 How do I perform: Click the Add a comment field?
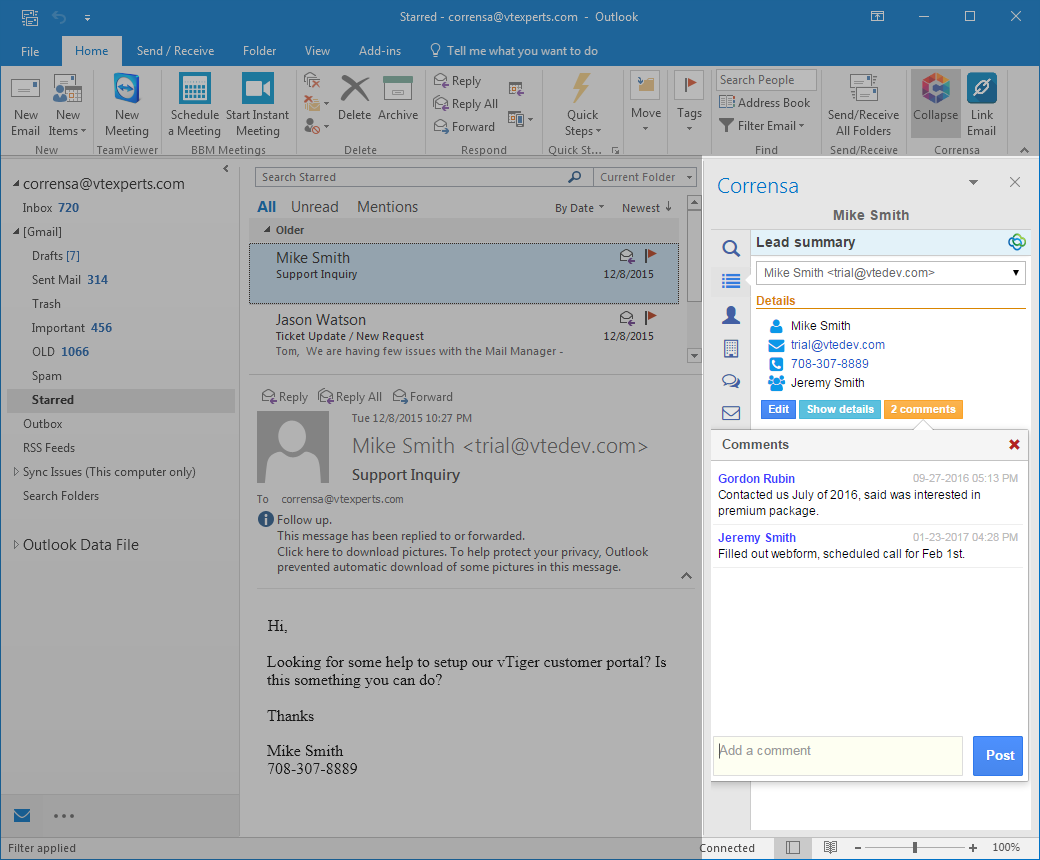(838, 755)
